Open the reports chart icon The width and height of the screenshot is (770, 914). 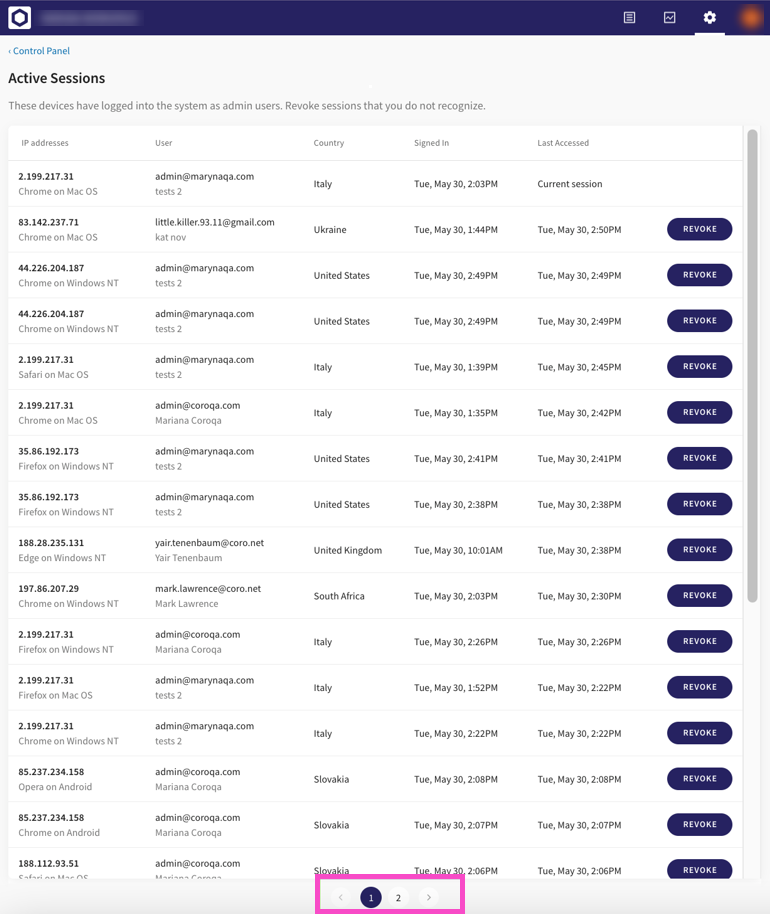[669, 17]
